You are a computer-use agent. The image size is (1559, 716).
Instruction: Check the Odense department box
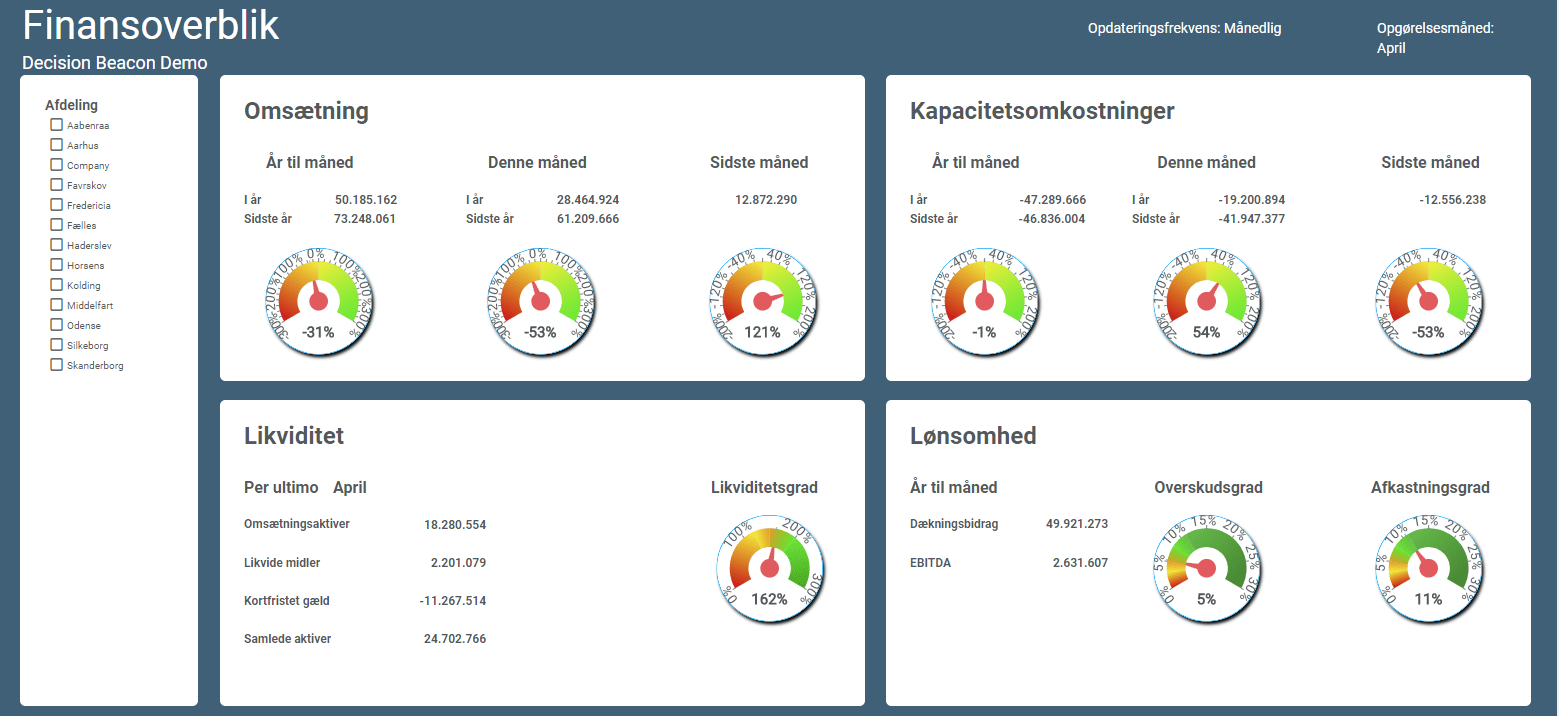click(57, 325)
